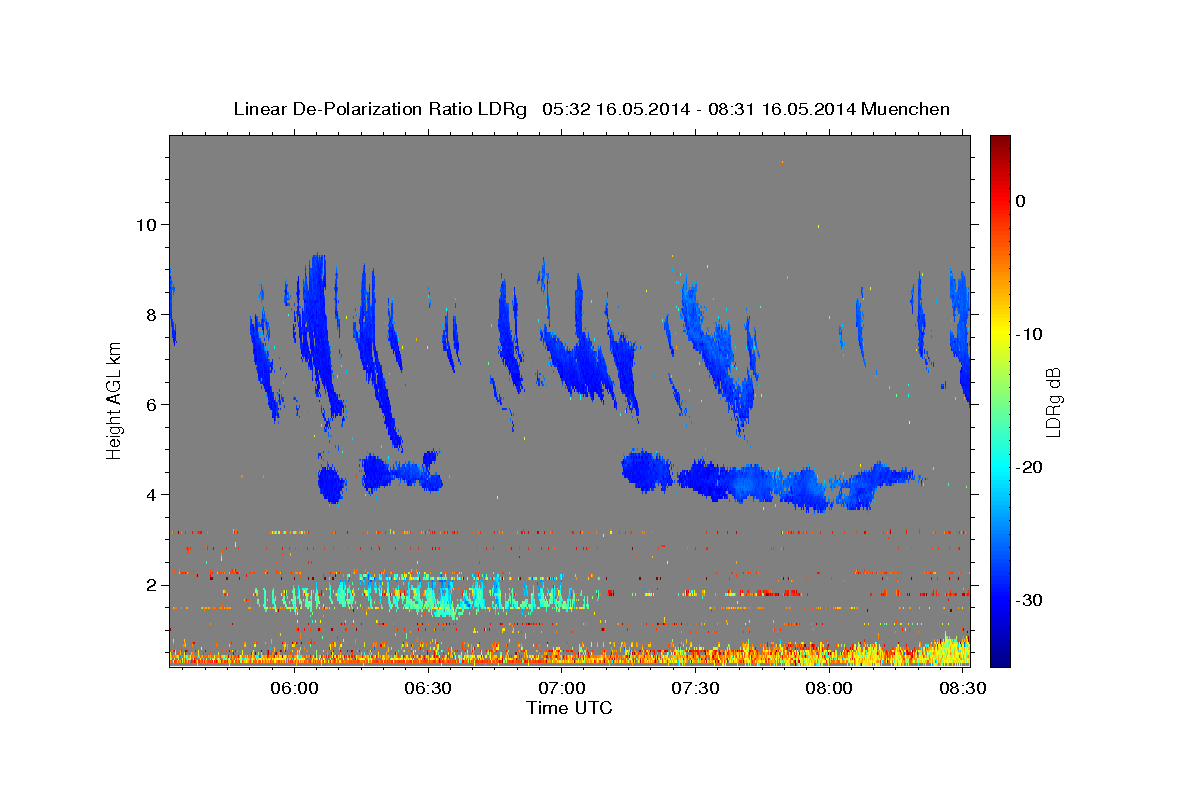The height and width of the screenshot is (800, 1200).
Task: Click the station name 'Muenchen' in the title
Action: 906,109
